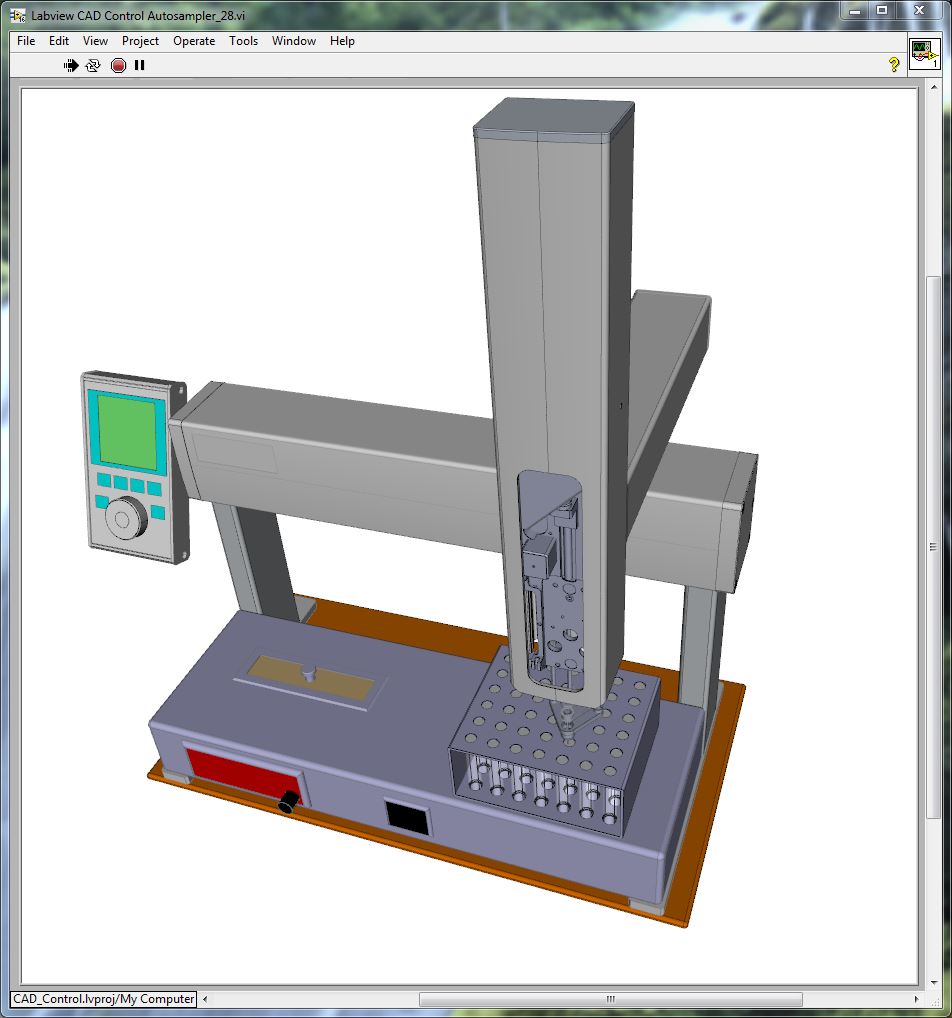
Task: Click the horizontal scrollbar right arrow
Action: [x=917, y=999]
